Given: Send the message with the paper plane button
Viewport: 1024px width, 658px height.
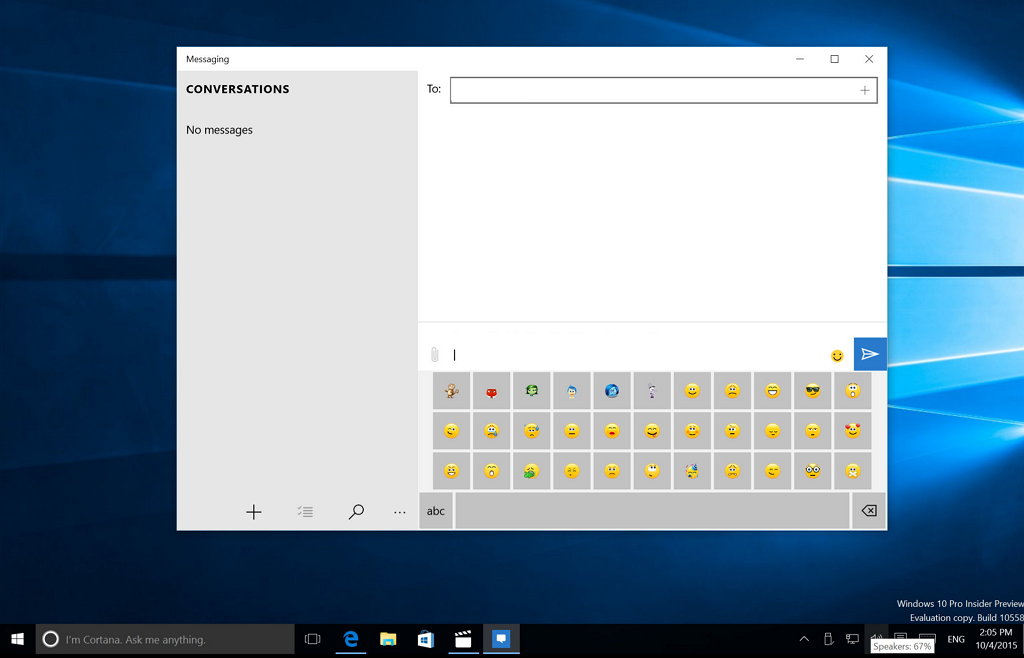Looking at the screenshot, I should 869,353.
